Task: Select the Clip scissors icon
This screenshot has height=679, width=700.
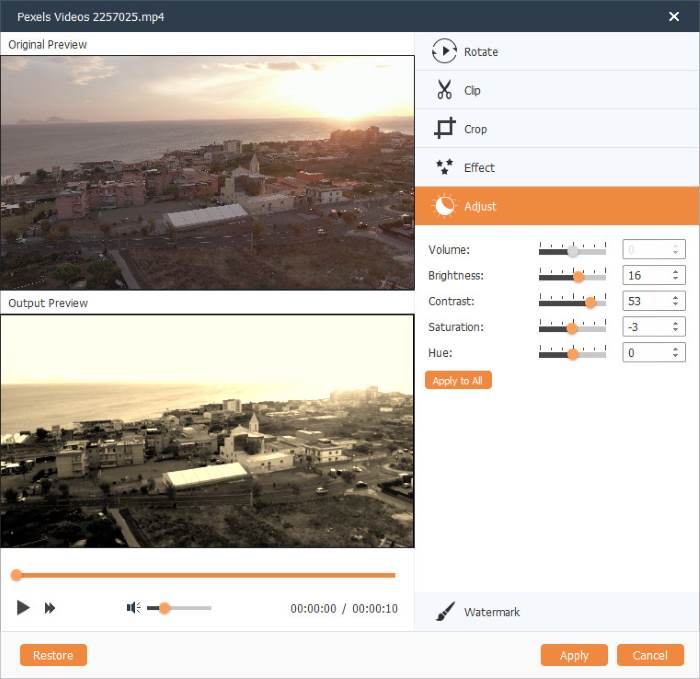Action: (x=444, y=89)
